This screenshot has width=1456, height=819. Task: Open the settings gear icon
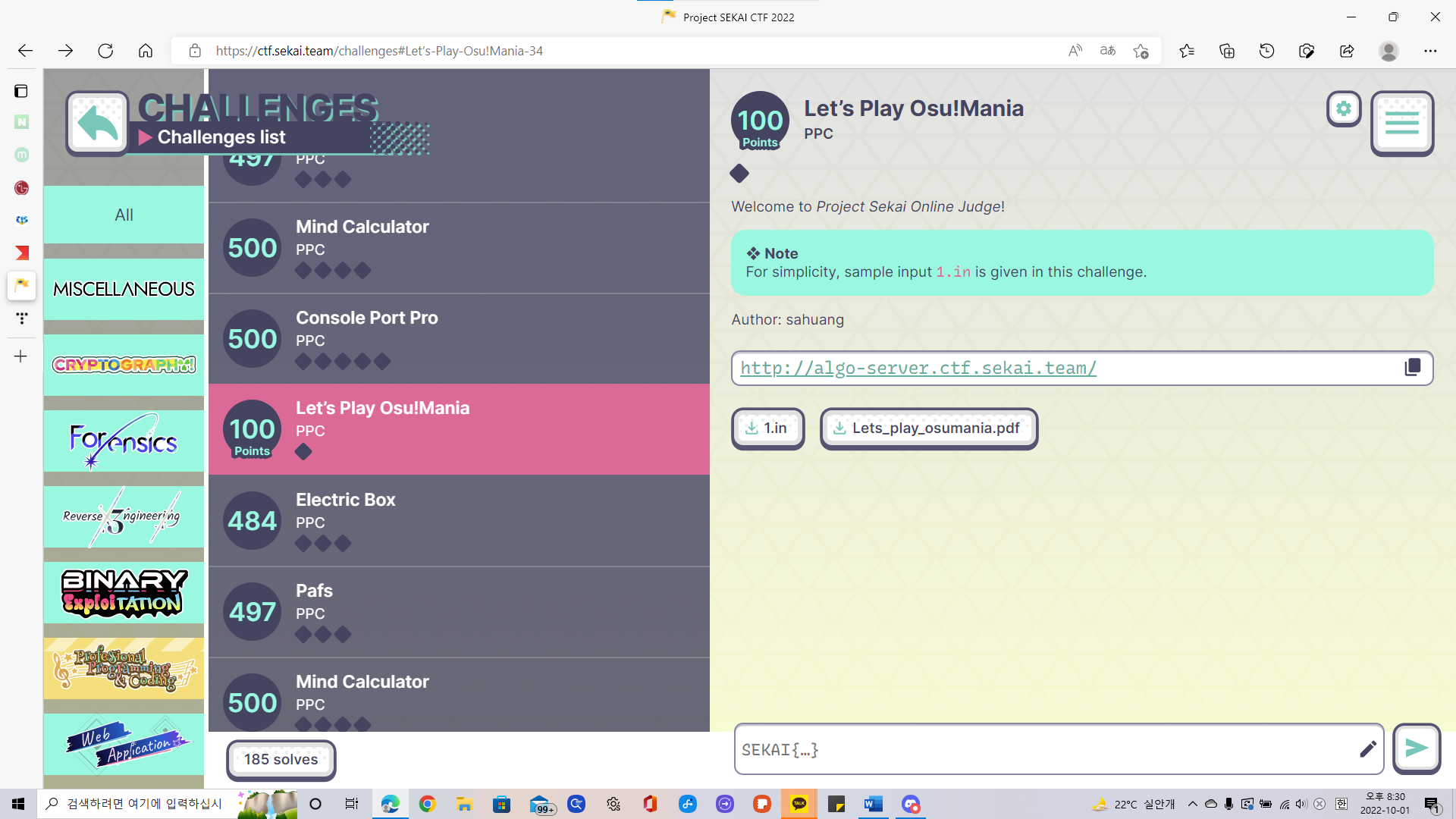click(x=1344, y=109)
